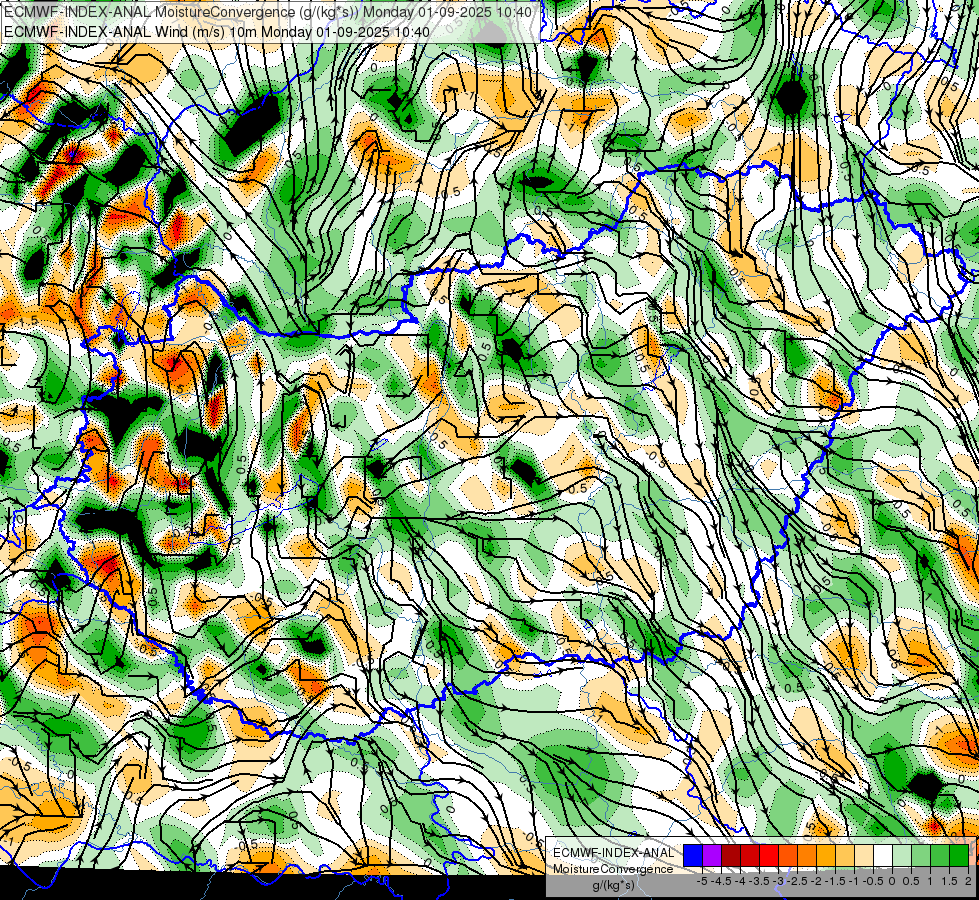The image size is (979, 900).
Task: Select the legend swatch between -3.5 and -3
Action: (769, 856)
